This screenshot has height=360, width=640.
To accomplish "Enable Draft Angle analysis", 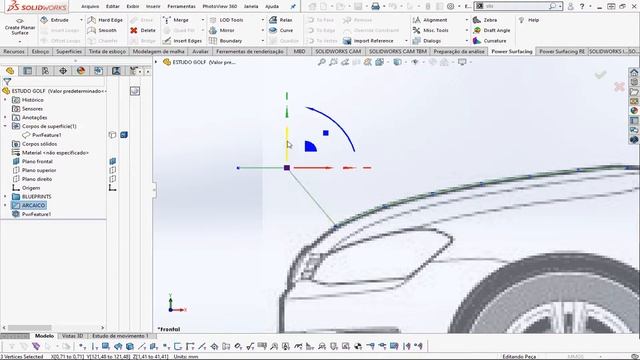I will pyautogui.click(x=492, y=30).
